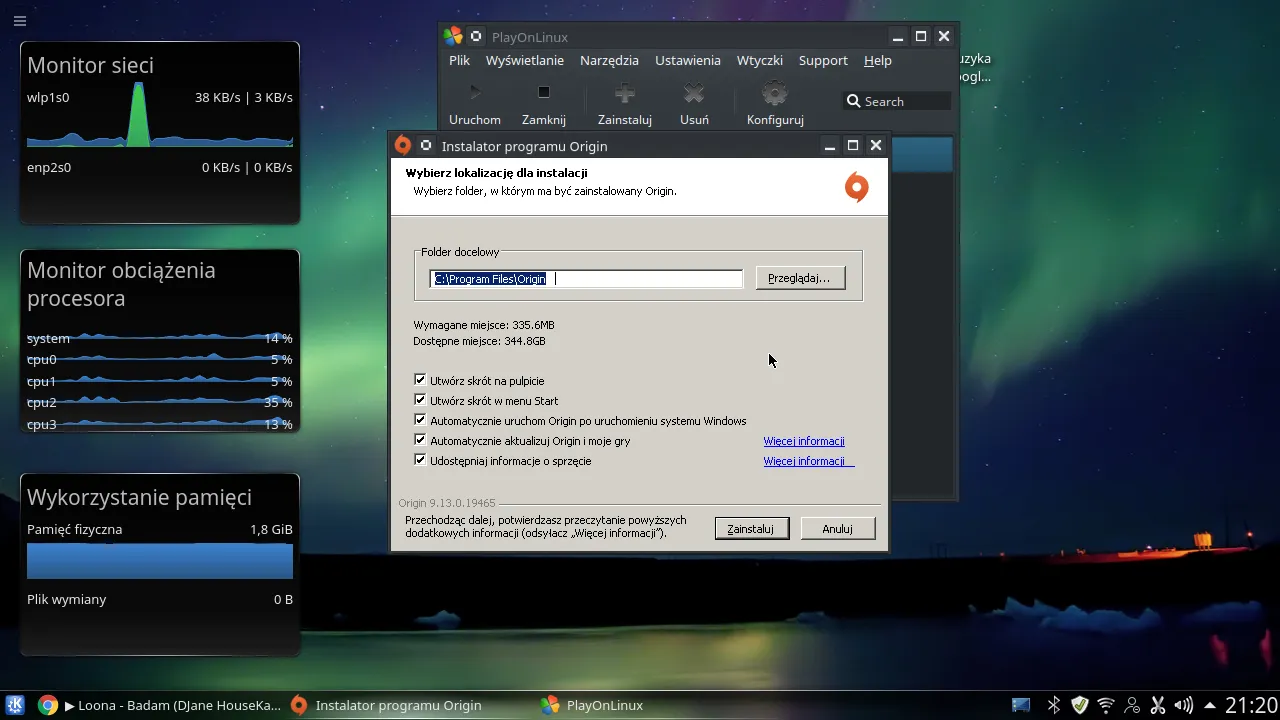Click the physical memory usage bar
This screenshot has width=1280, height=720.
coord(160,562)
